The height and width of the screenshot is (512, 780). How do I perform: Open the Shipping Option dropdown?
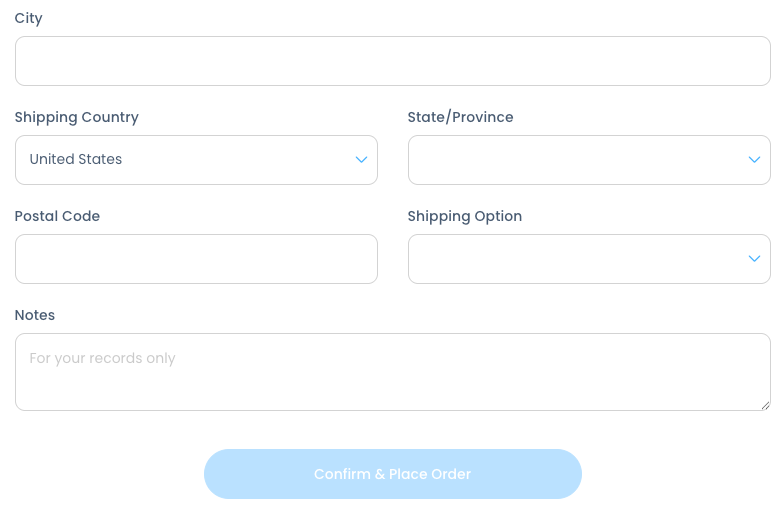coord(589,259)
